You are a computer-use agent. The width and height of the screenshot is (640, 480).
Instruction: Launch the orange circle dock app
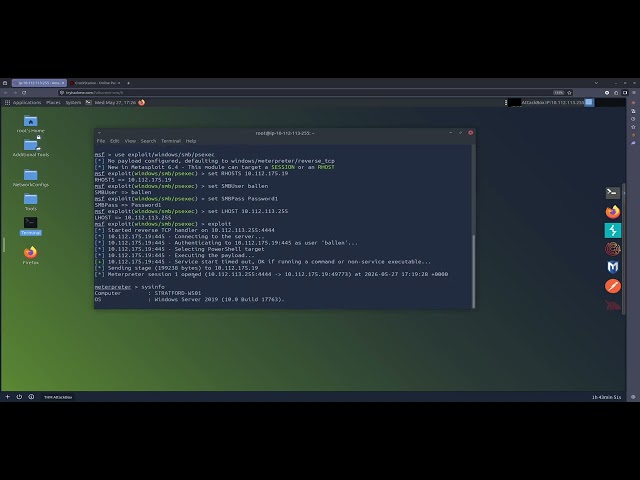pyautogui.click(x=613, y=286)
